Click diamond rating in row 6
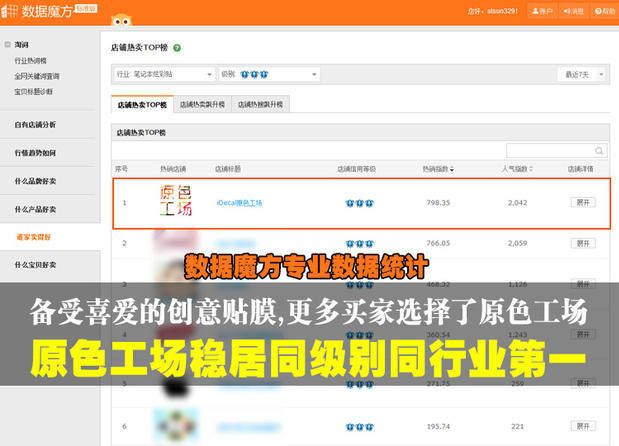Image resolution: width=619 pixels, height=446 pixels. coord(359,427)
